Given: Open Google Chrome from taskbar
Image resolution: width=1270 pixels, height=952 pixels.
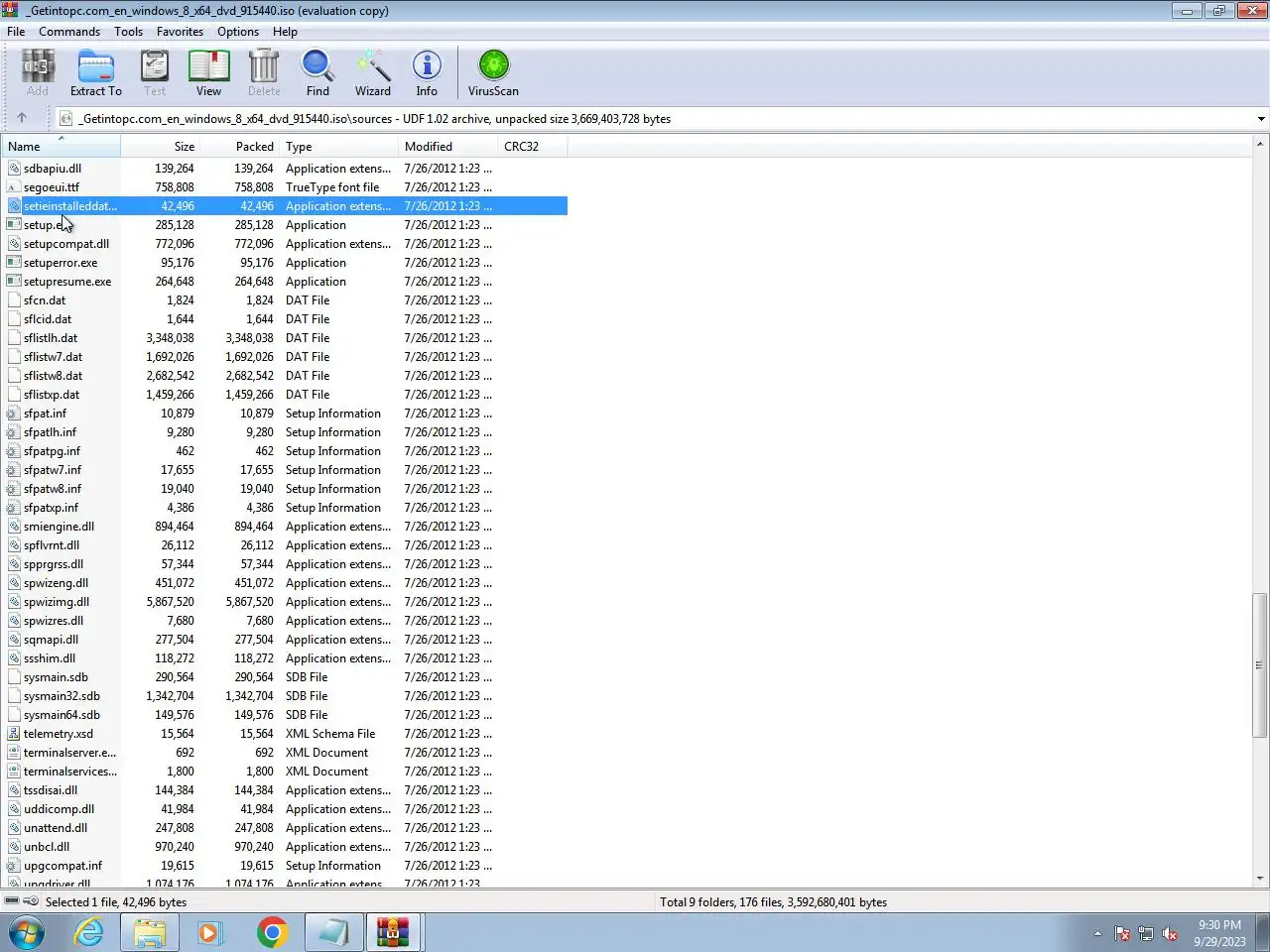Looking at the screenshot, I should point(272,933).
